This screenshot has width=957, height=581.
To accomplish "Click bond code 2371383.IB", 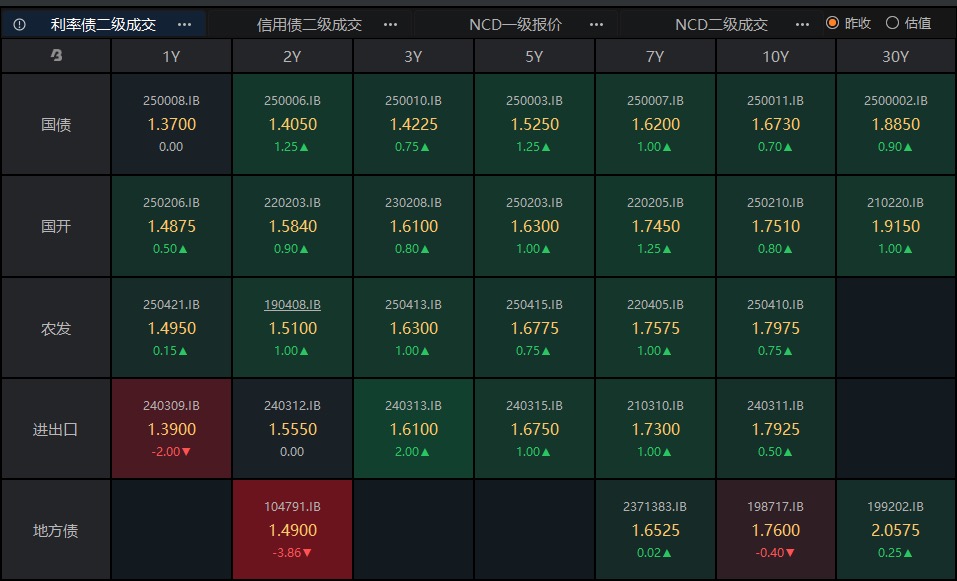I will [655, 507].
